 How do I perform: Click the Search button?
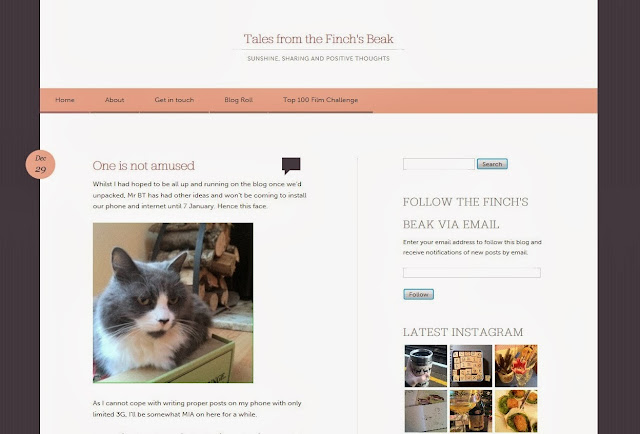coord(492,164)
